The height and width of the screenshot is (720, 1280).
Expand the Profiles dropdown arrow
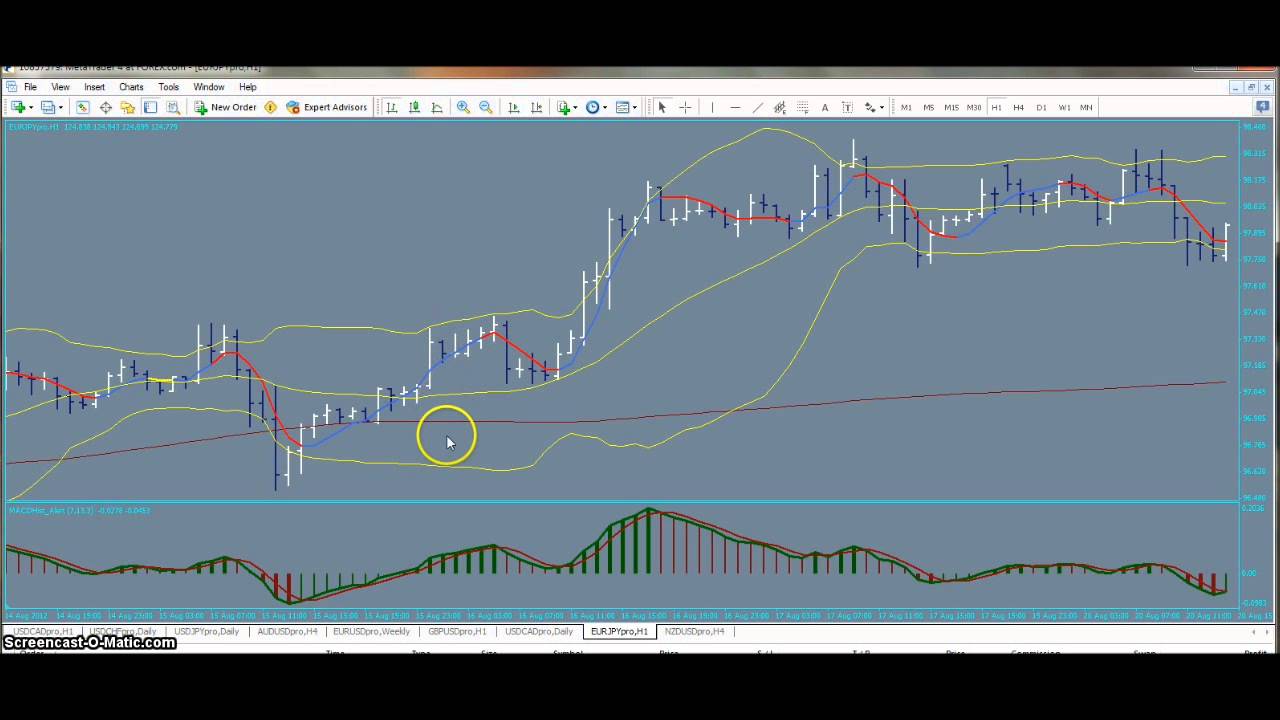click(x=61, y=107)
